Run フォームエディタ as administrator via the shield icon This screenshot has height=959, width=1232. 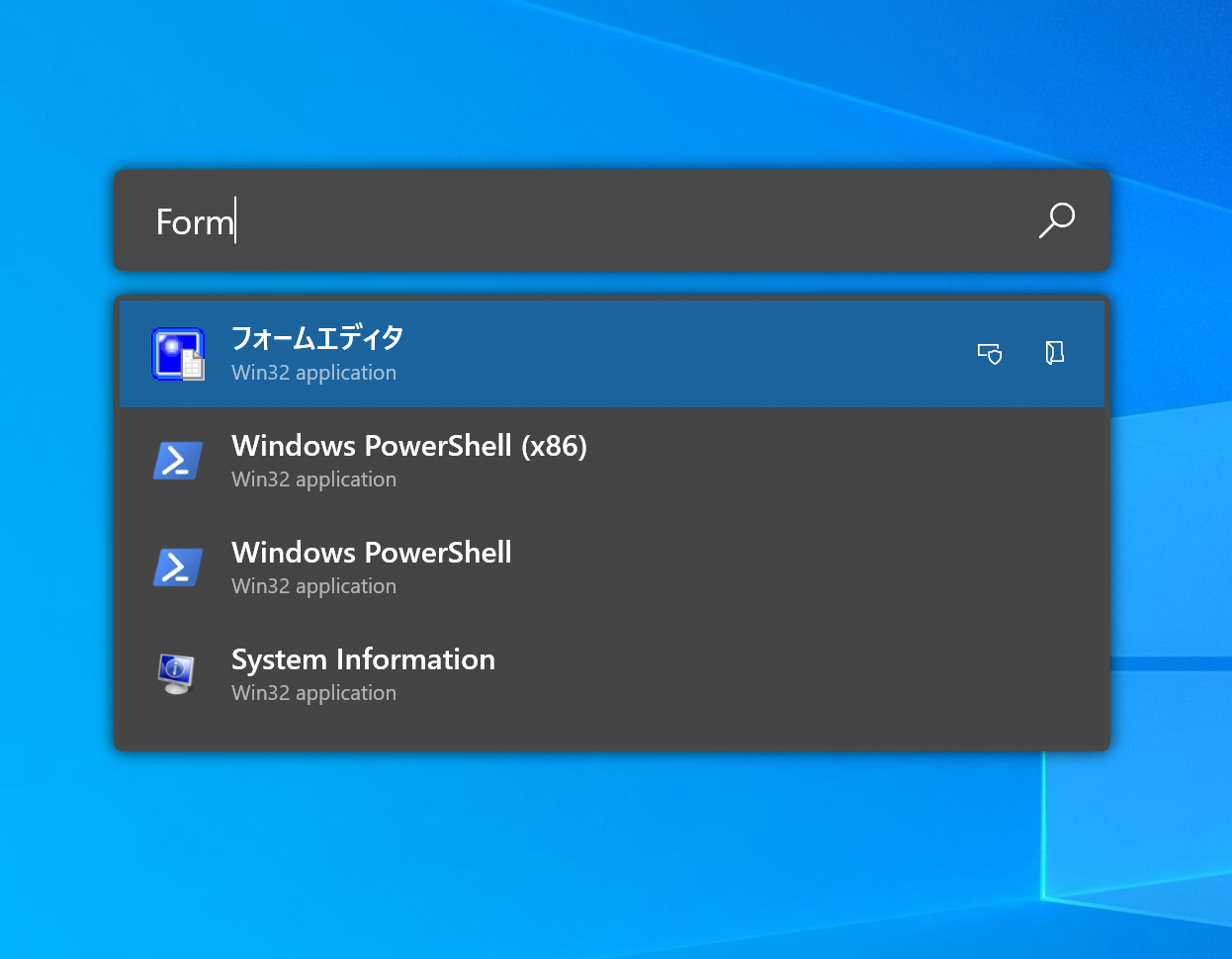click(x=990, y=353)
